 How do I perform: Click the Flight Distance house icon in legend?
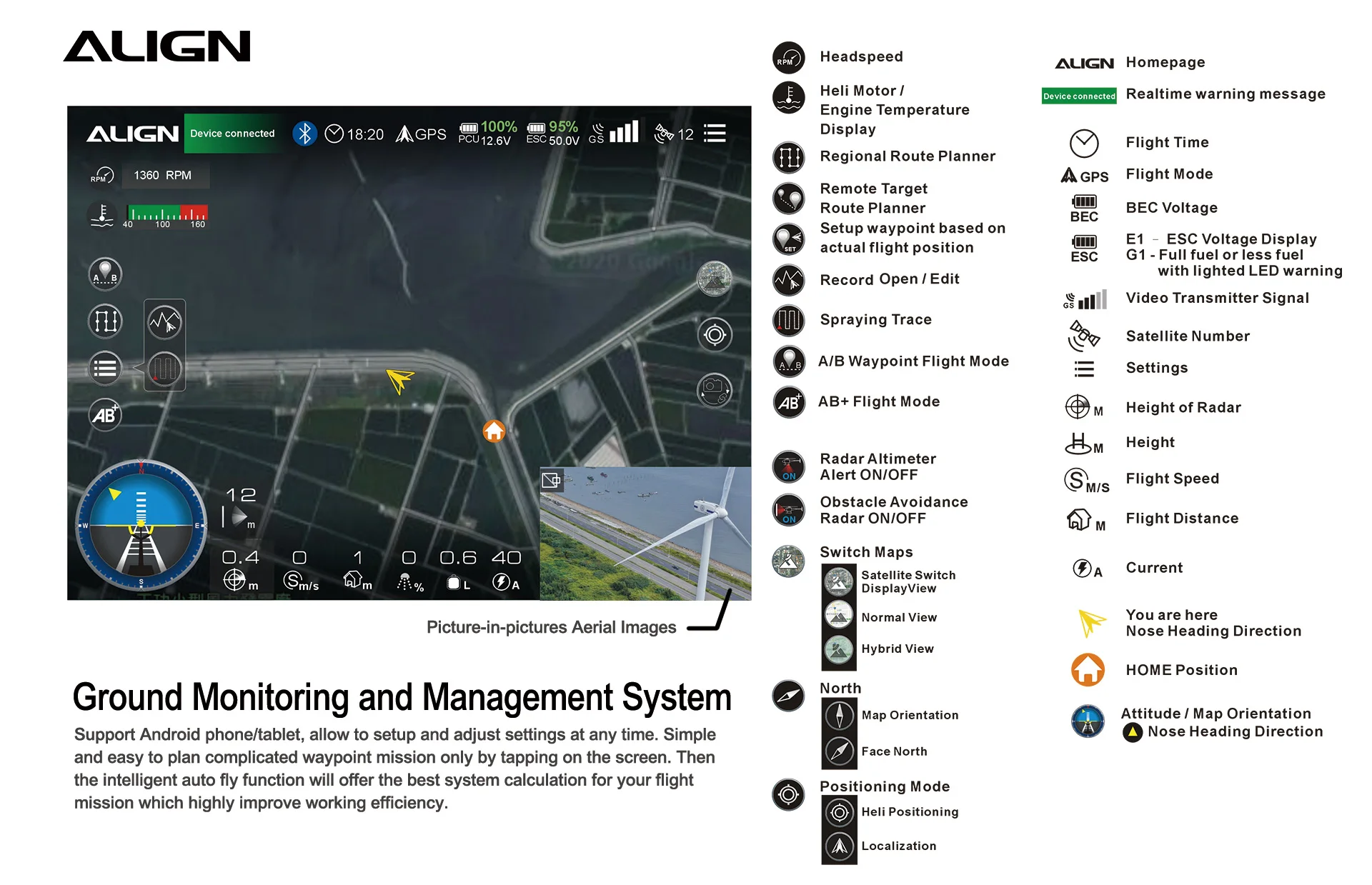1085,520
